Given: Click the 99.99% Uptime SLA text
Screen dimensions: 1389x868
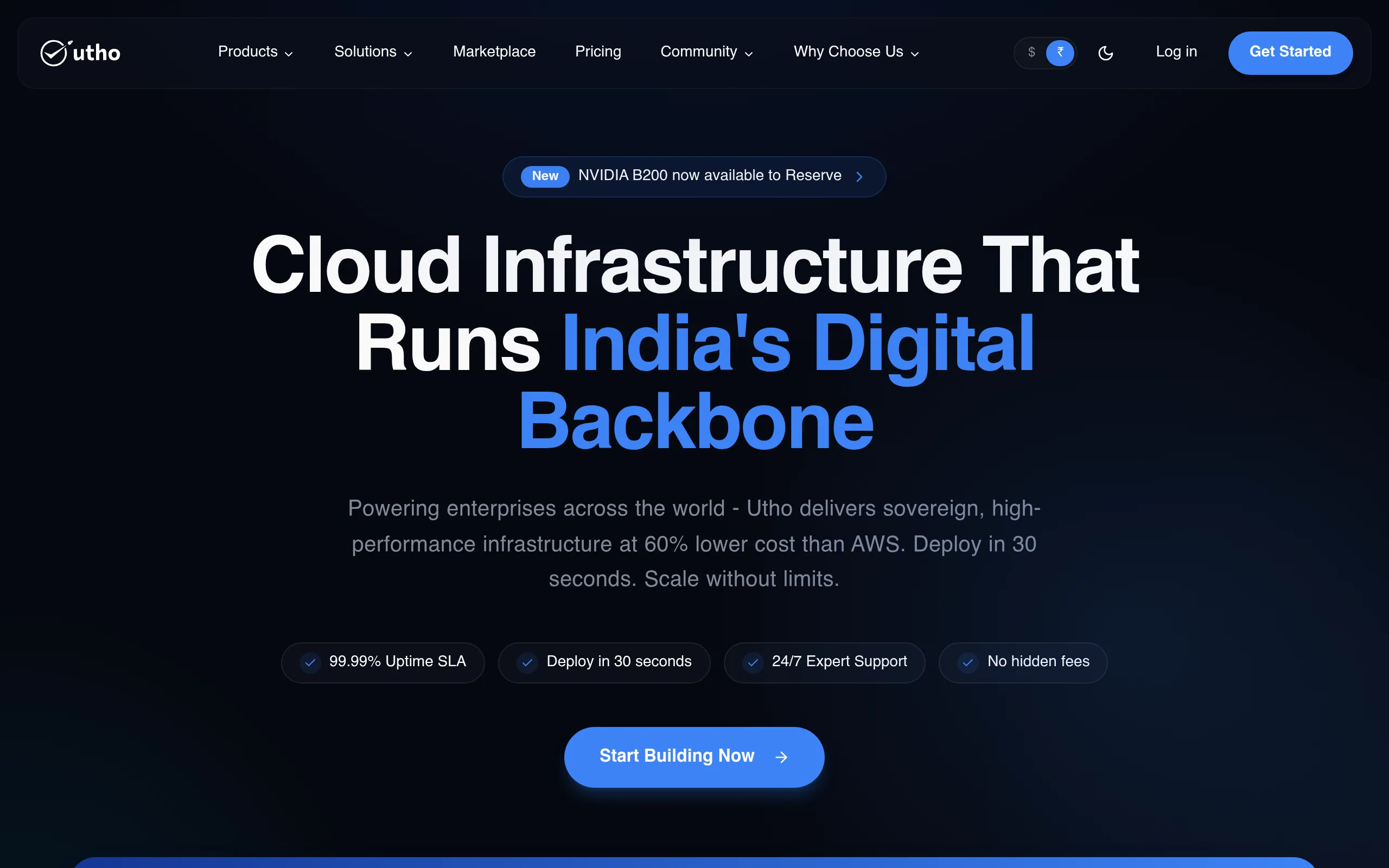Looking at the screenshot, I should [x=397, y=662].
